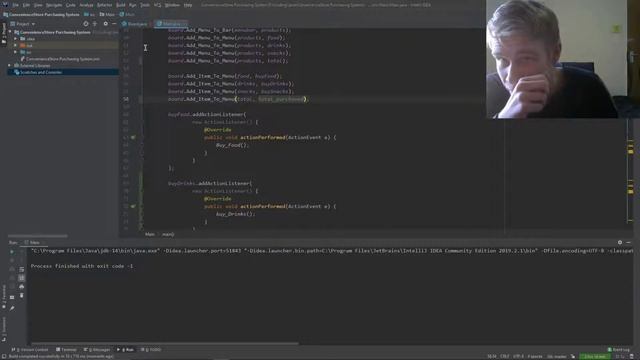
Task: Expand the src folder node
Action: (x=16, y=52)
